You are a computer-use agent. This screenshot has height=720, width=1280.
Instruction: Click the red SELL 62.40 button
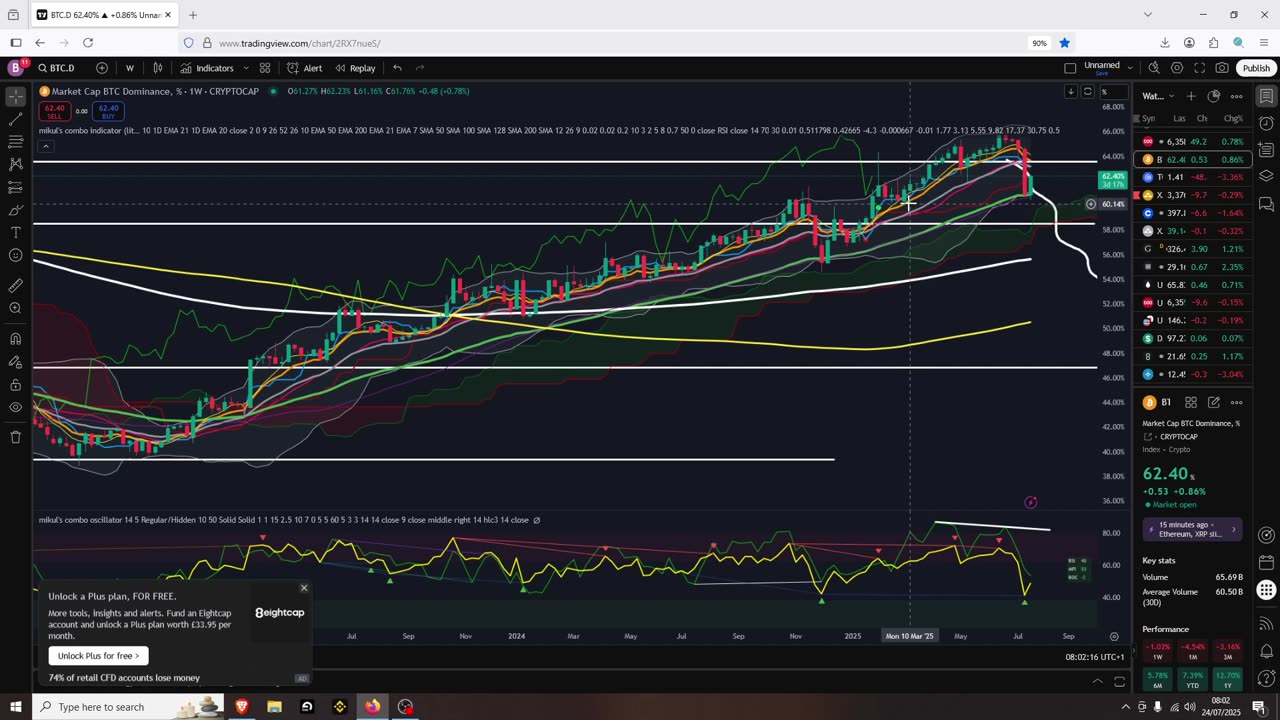54,110
